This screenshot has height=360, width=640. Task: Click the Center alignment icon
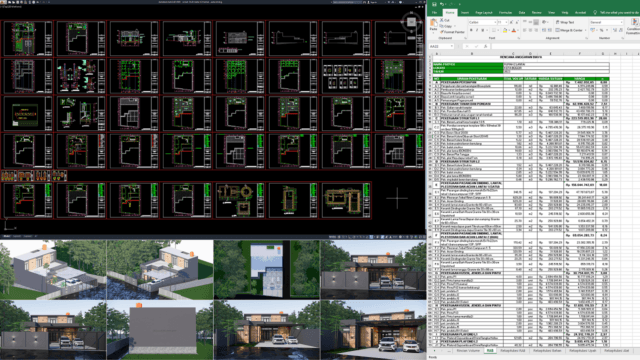point(530,30)
